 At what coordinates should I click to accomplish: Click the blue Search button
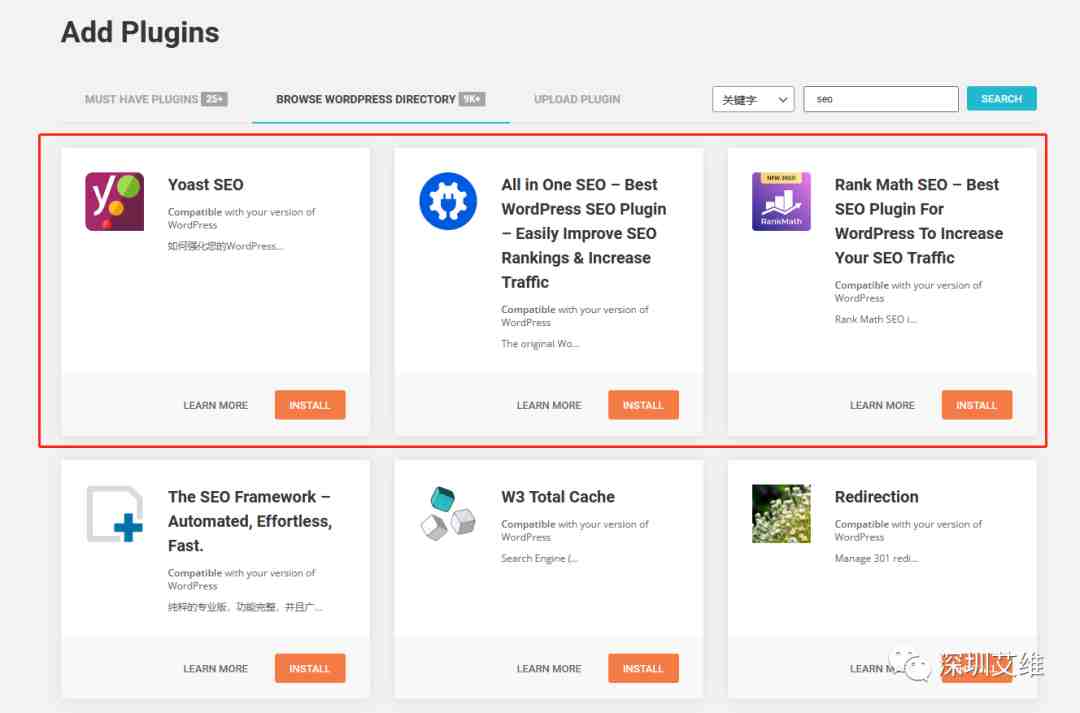pyautogui.click(x=1001, y=99)
